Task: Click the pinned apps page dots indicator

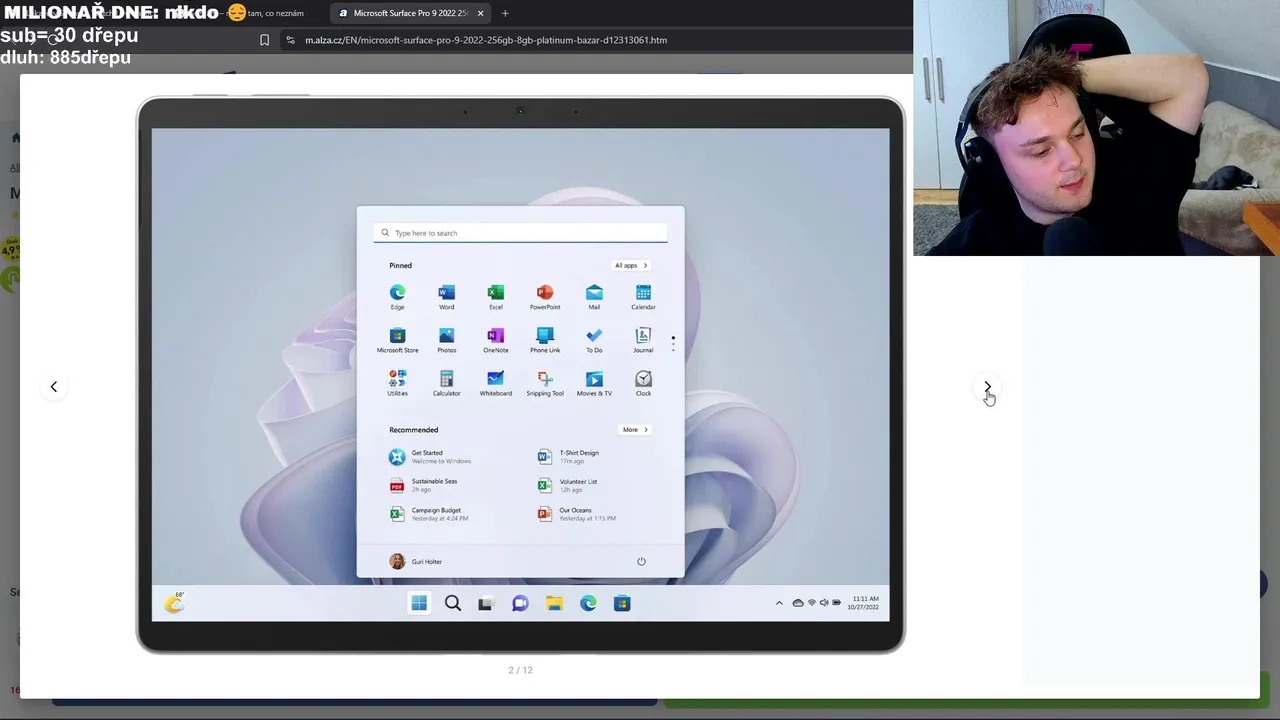Action: [673, 343]
